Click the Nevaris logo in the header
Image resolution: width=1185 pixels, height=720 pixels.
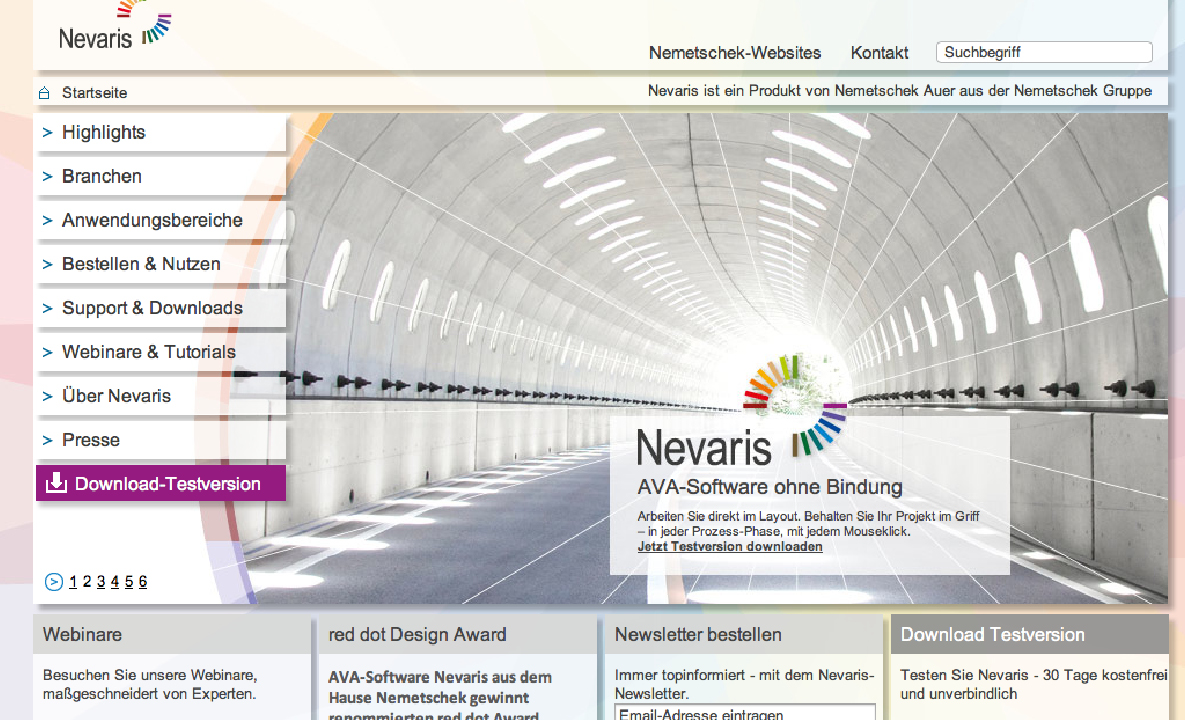115,26
